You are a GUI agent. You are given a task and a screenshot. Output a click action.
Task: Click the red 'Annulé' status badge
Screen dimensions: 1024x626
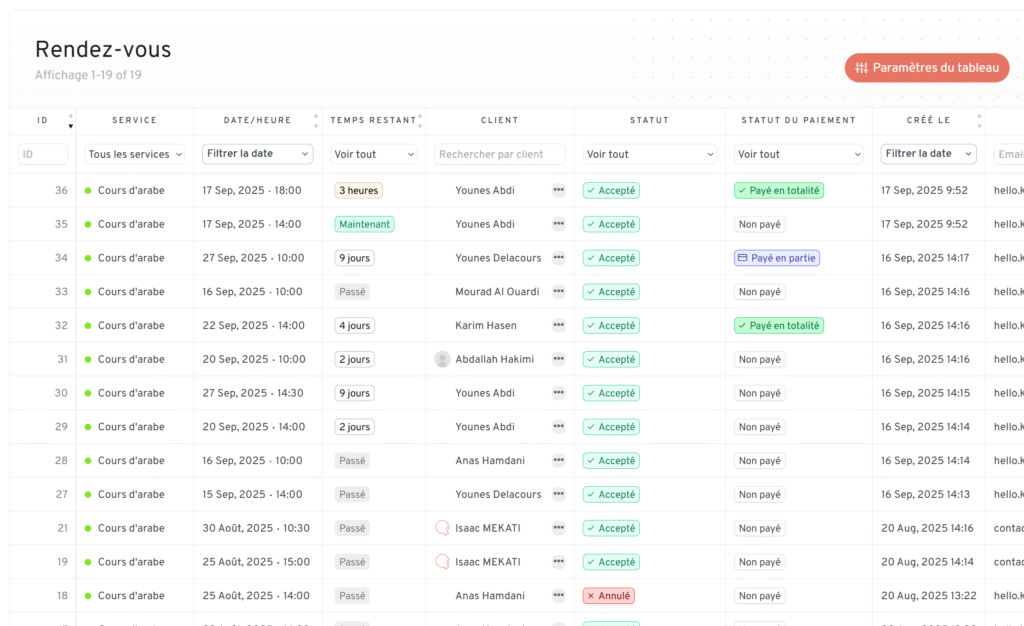point(608,596)
